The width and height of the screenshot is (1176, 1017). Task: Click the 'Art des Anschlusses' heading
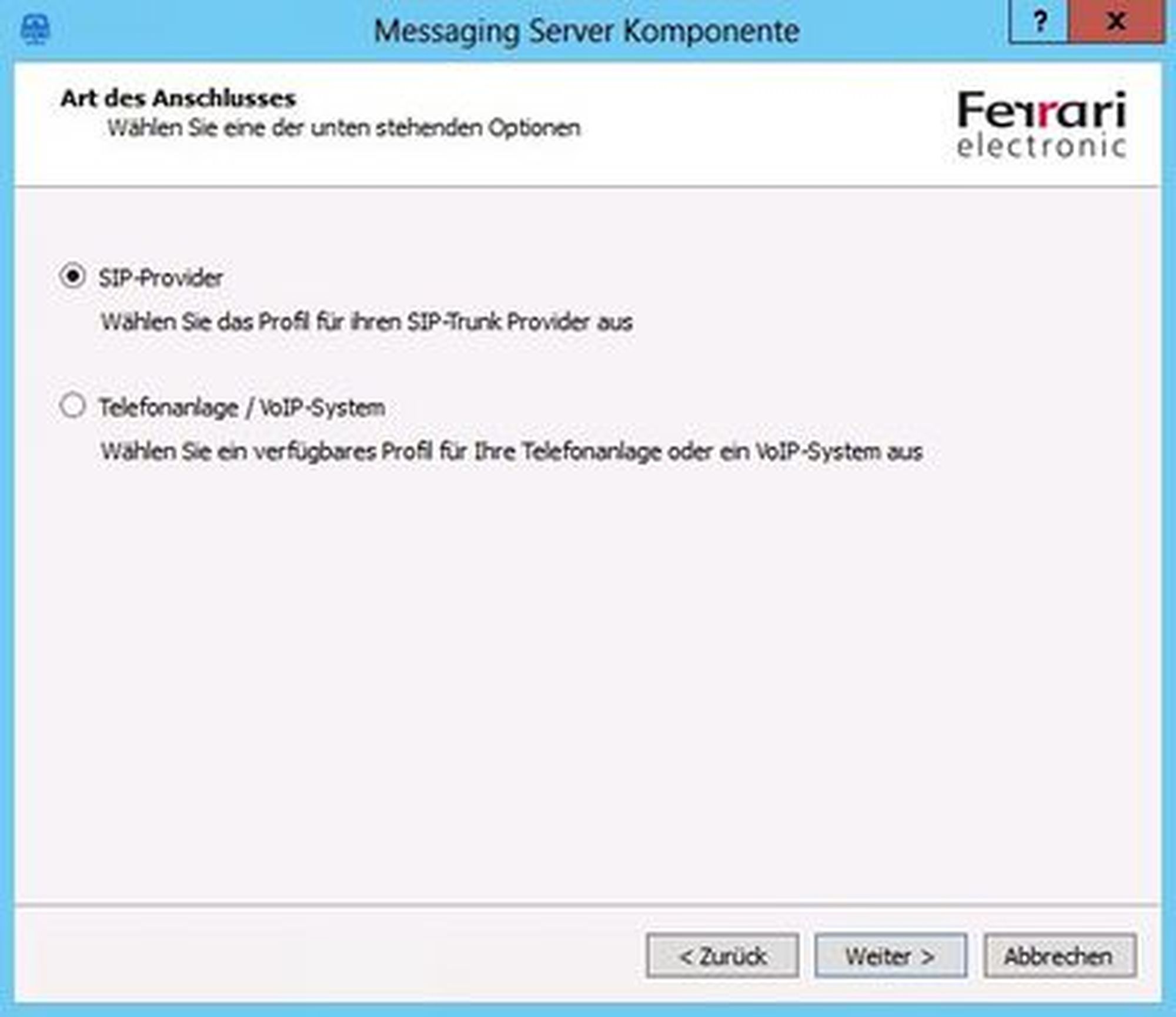178,98
